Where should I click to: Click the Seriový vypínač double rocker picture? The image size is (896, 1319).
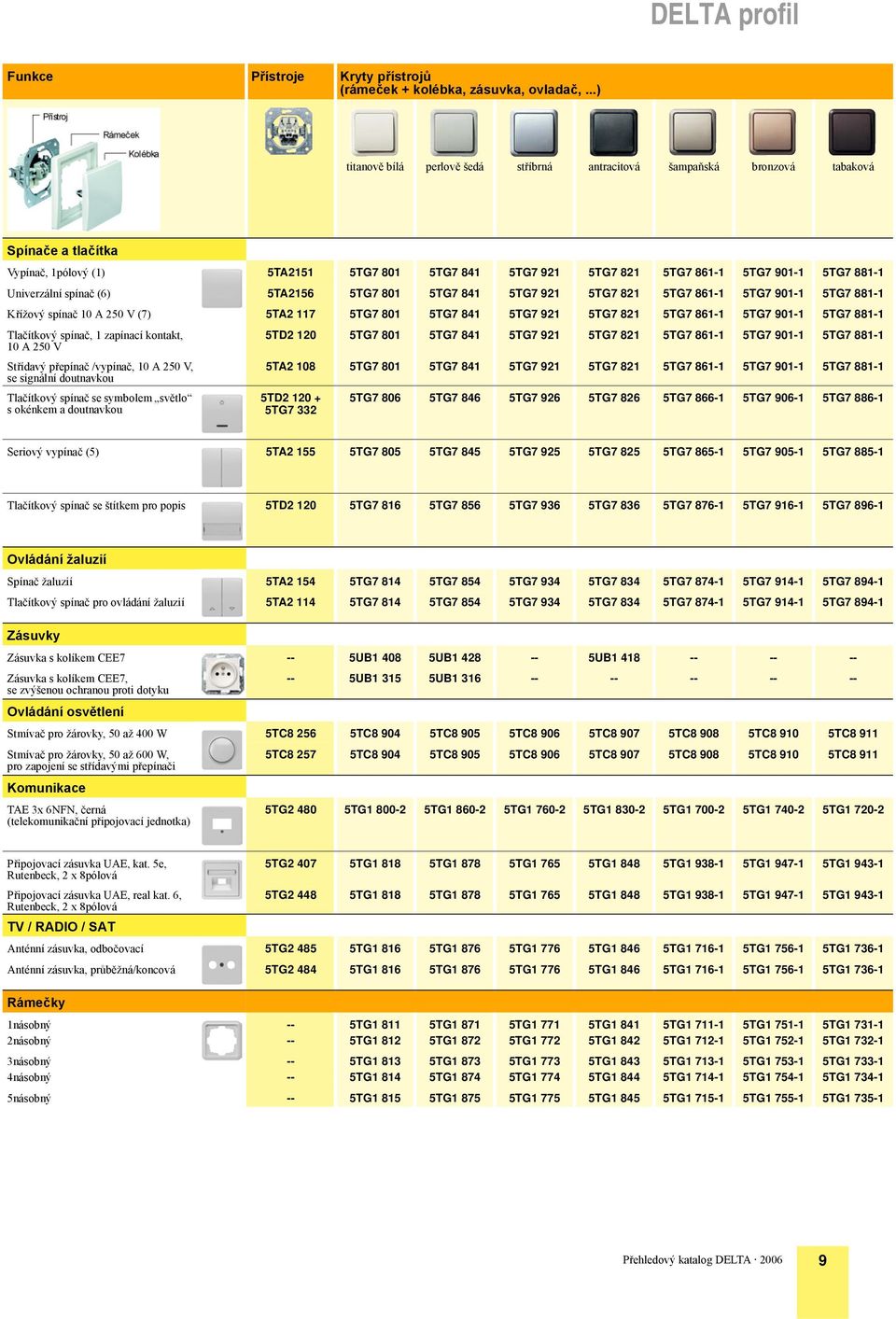tap(222, 468)
